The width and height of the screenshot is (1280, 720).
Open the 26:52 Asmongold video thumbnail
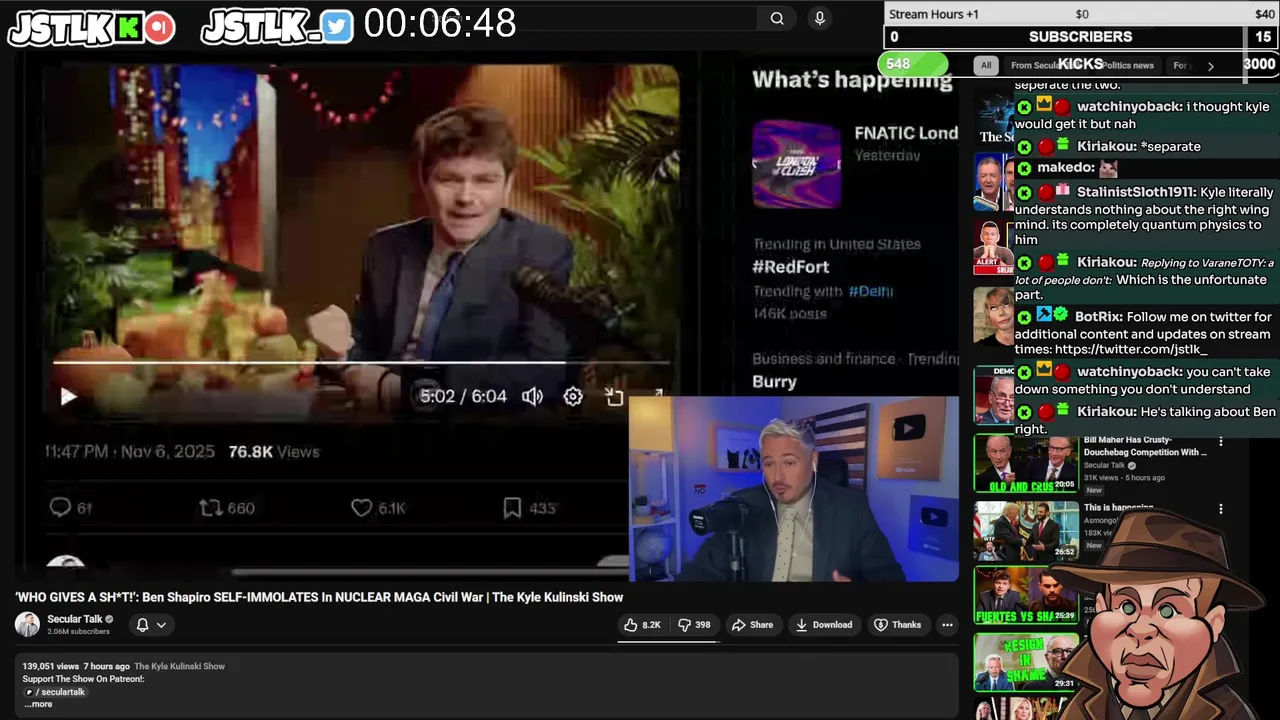pos(1026,530)
